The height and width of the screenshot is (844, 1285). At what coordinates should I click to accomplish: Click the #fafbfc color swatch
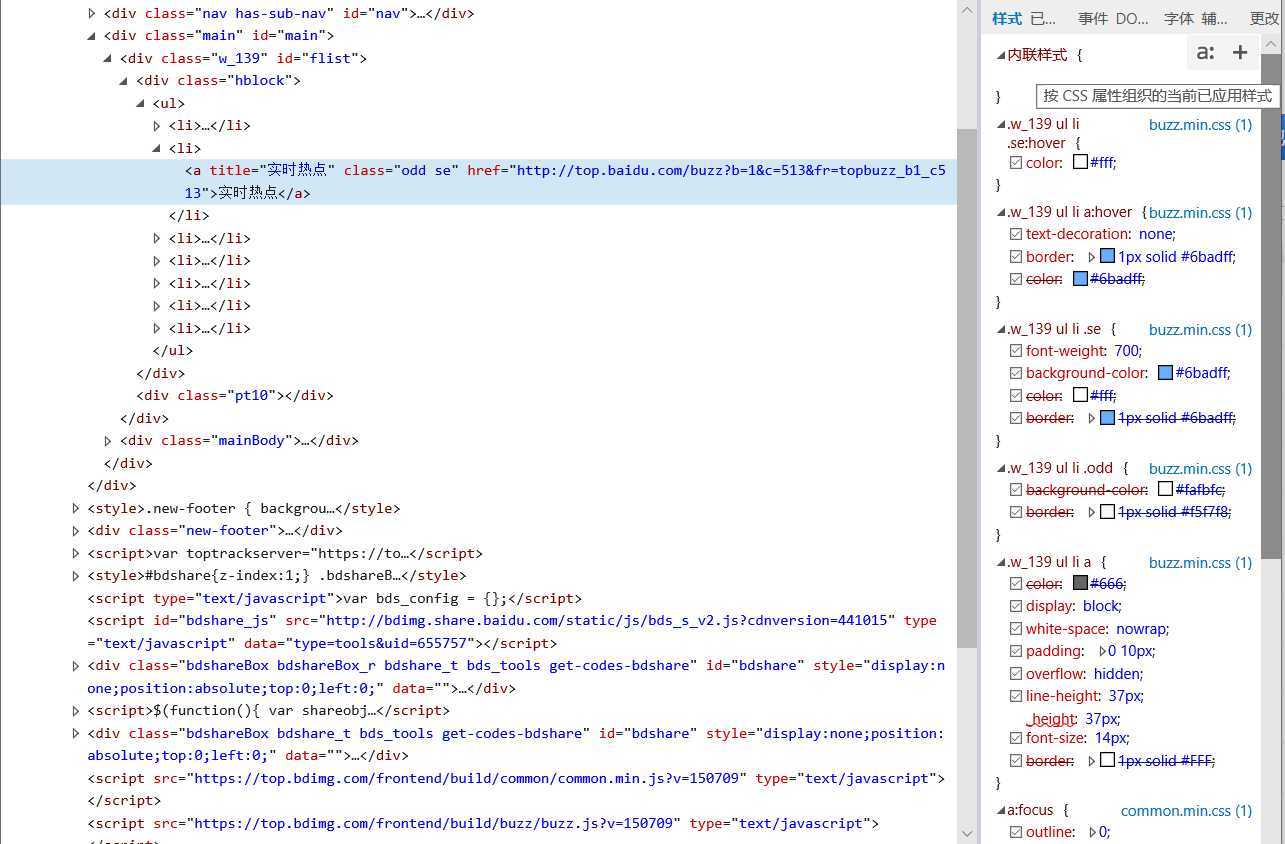[x=1165, y=490]
